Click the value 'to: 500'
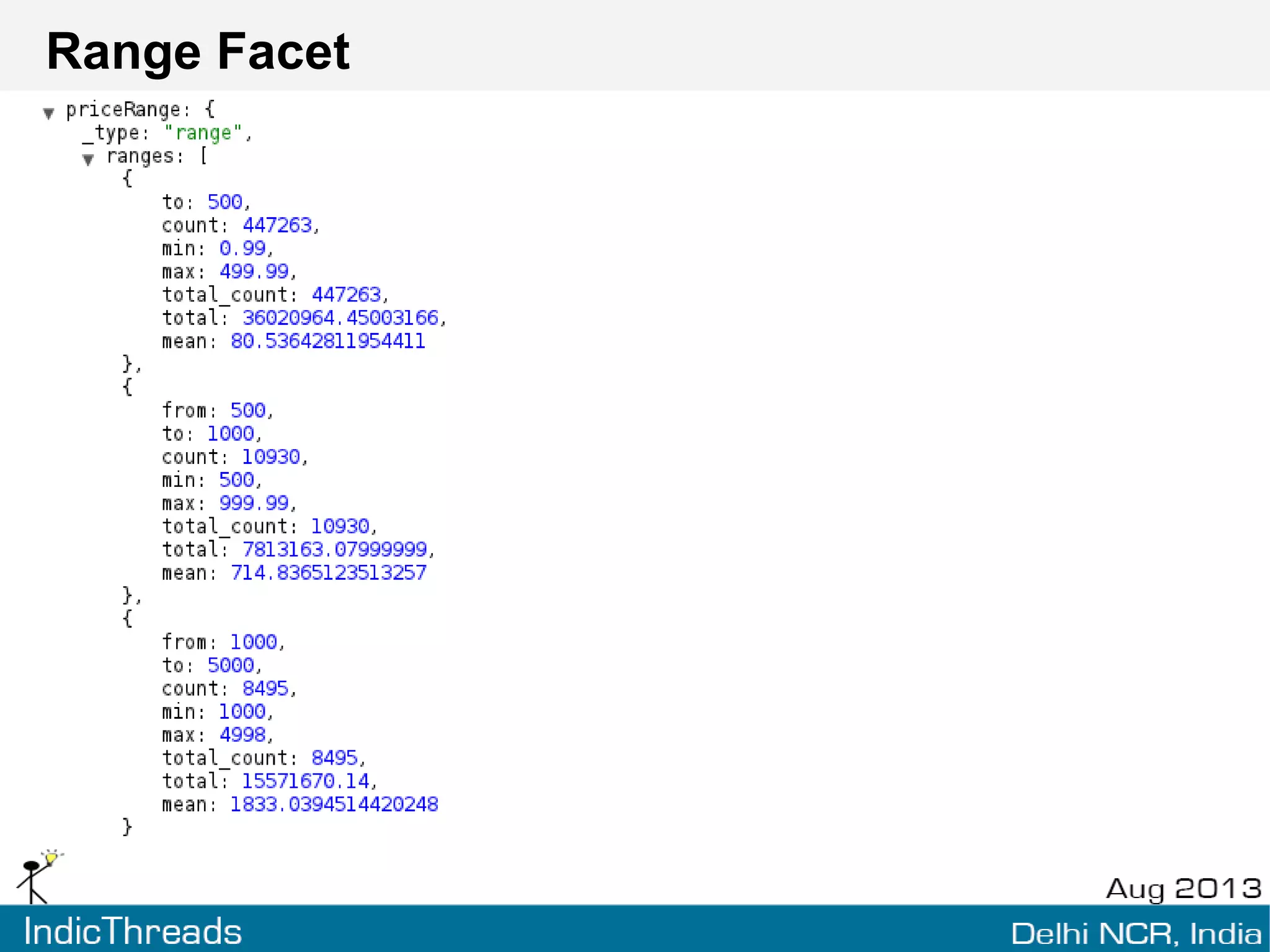The width and height of the screenshot is (1270, 952). point(224,202)
